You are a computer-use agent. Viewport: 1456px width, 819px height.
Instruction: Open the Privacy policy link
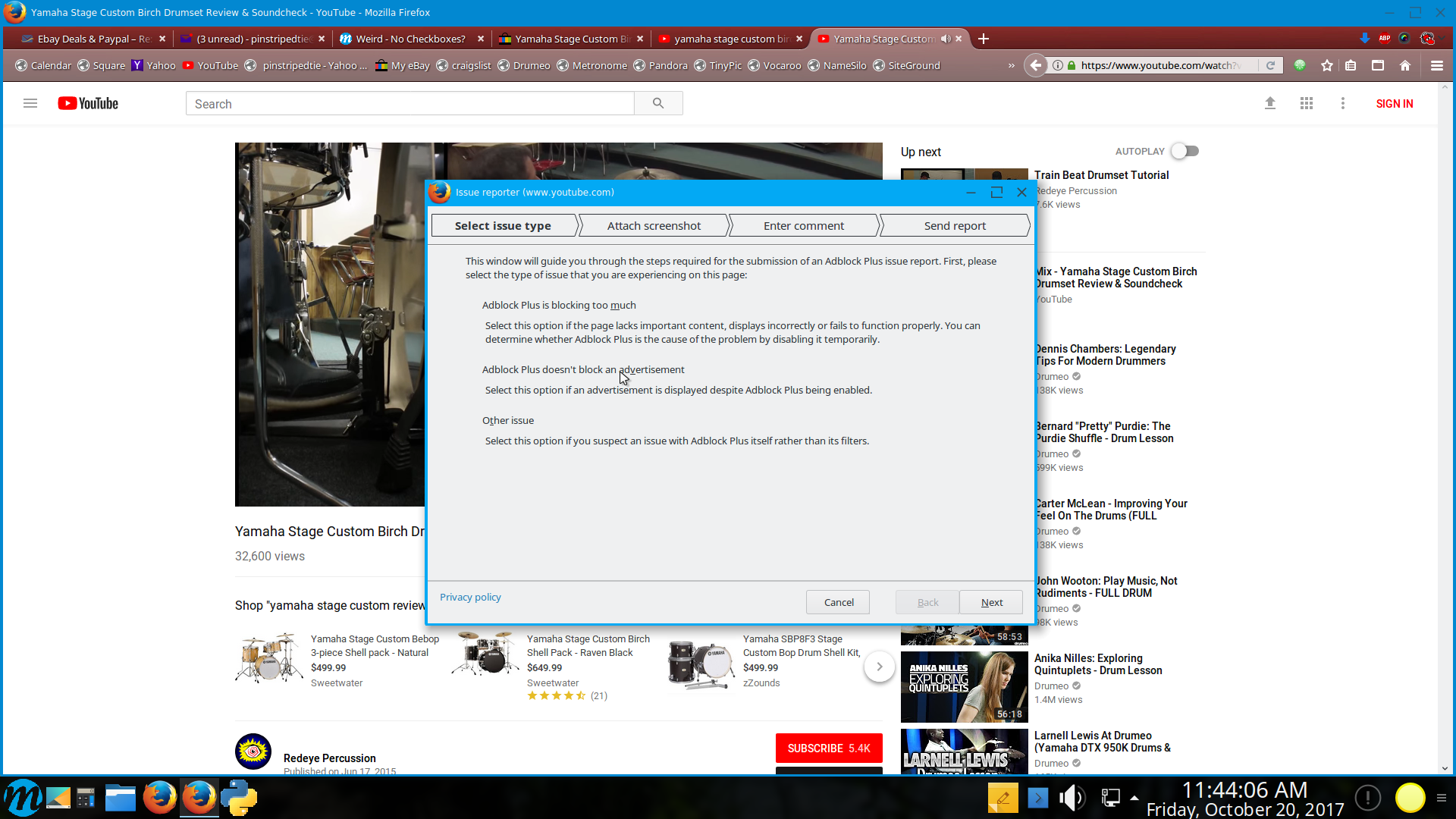[x=470, y=597]
